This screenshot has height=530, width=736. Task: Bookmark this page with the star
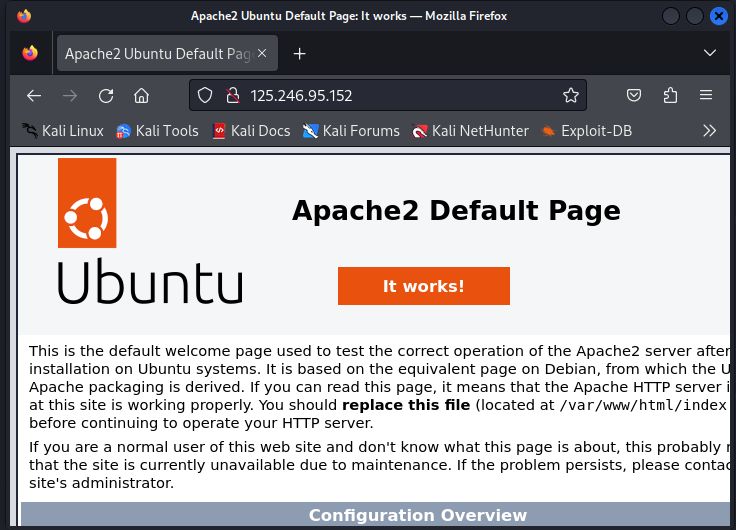[571, 95]
